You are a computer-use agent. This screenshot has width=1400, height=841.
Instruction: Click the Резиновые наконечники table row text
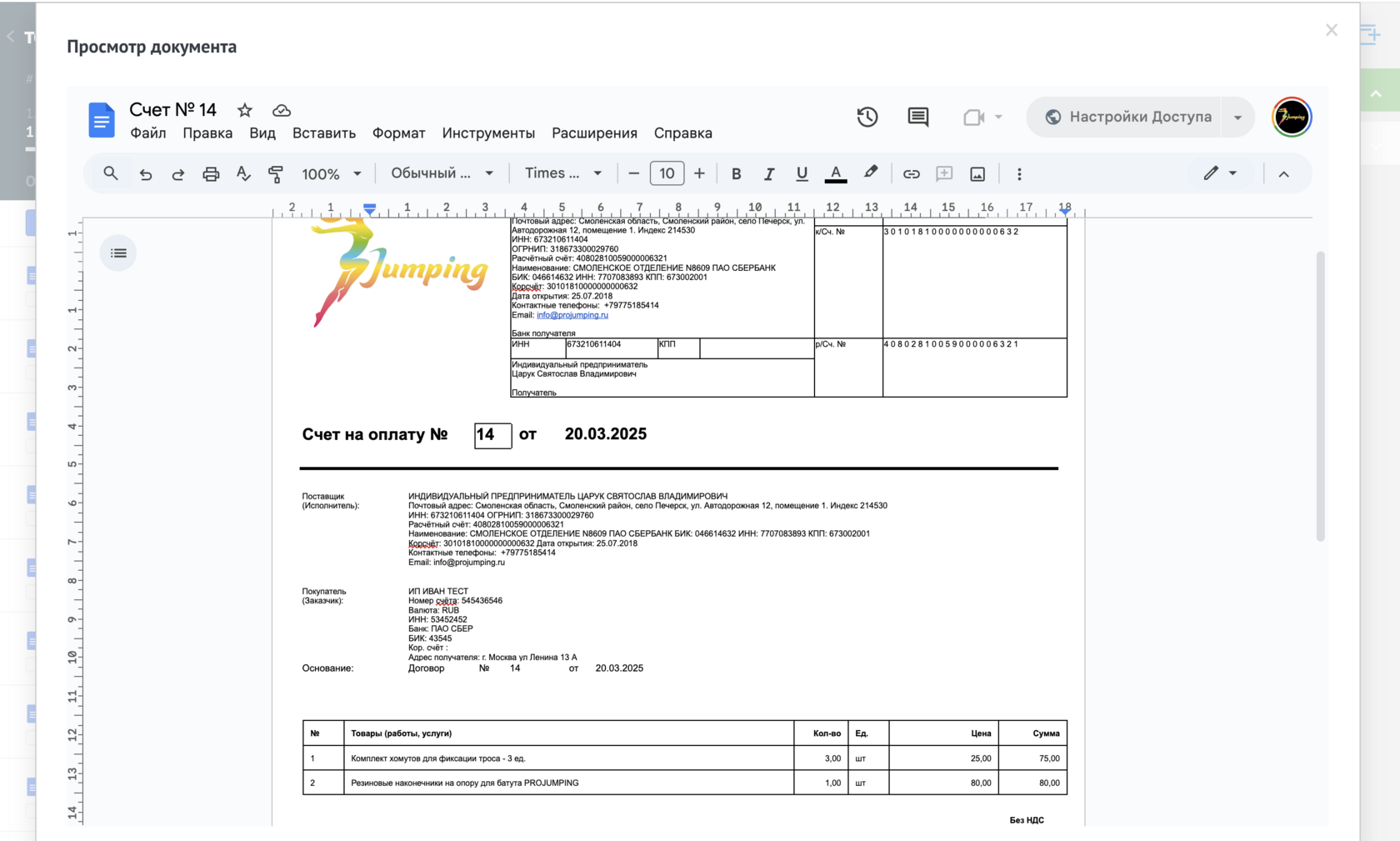[x=465, y=783]
